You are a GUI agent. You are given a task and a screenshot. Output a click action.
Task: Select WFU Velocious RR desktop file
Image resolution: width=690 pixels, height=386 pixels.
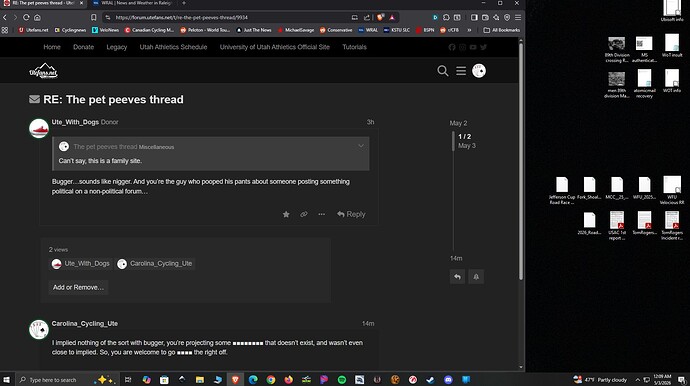point(672,191)
